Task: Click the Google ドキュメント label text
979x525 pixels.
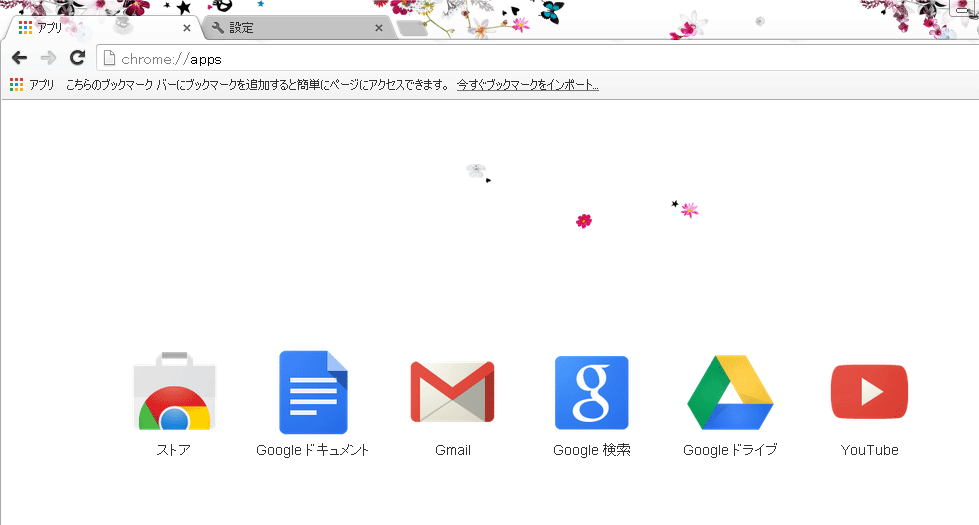Action: [313, 450]
